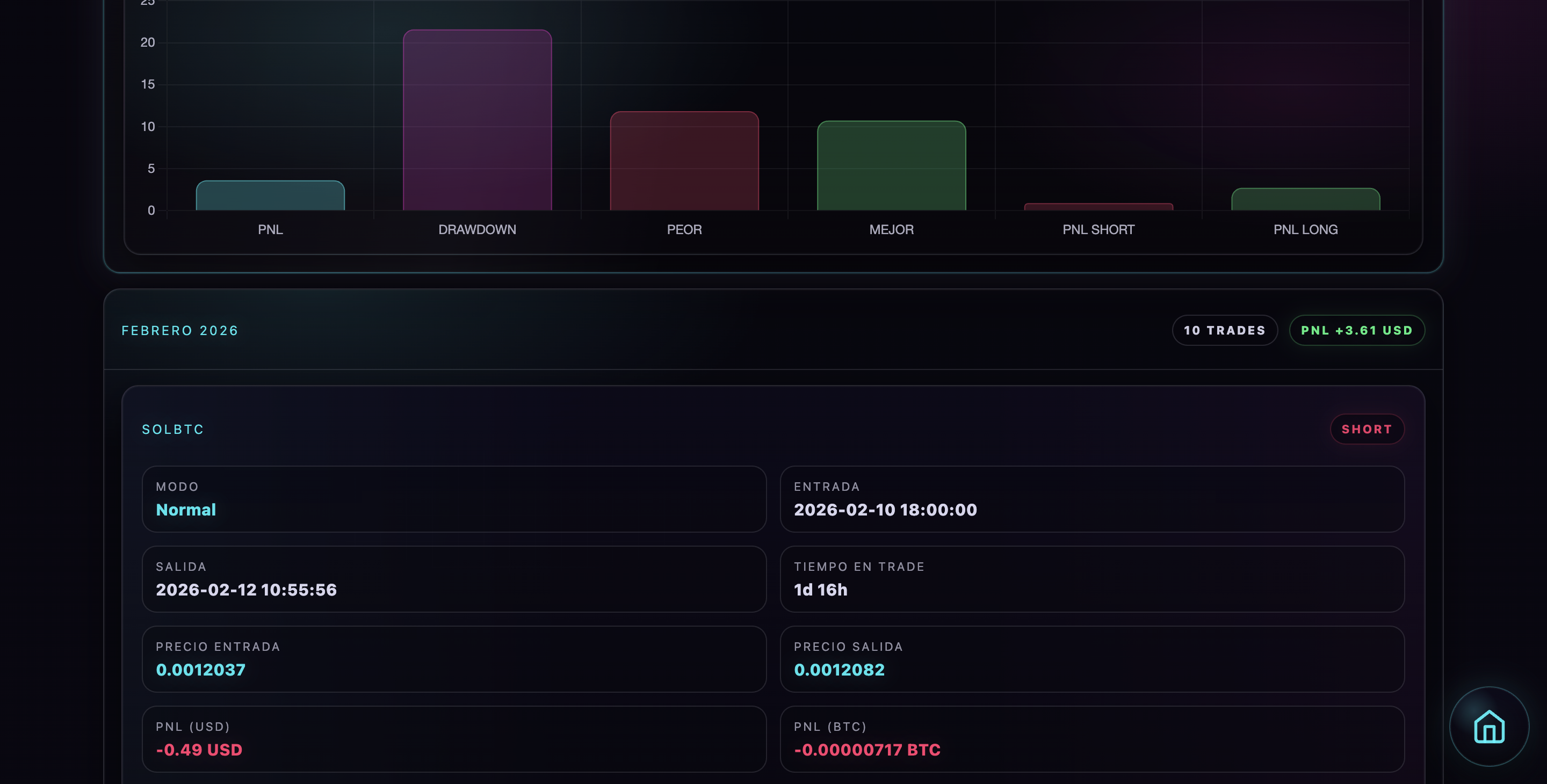
Task: Click the PEOR red bar
Action: [684, 161]
